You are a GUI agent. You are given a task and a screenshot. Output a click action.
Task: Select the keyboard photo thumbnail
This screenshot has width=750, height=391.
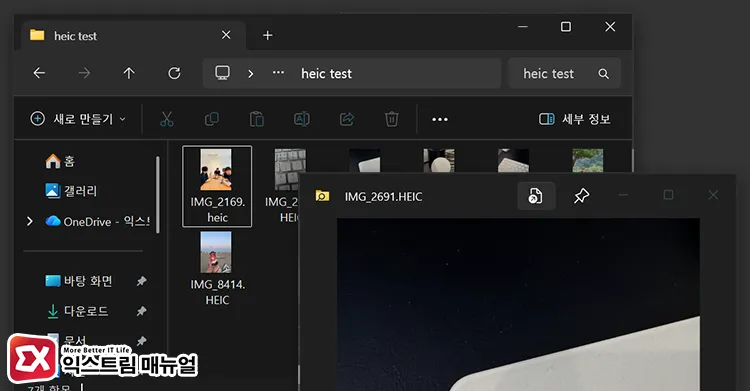pos(290,169)
